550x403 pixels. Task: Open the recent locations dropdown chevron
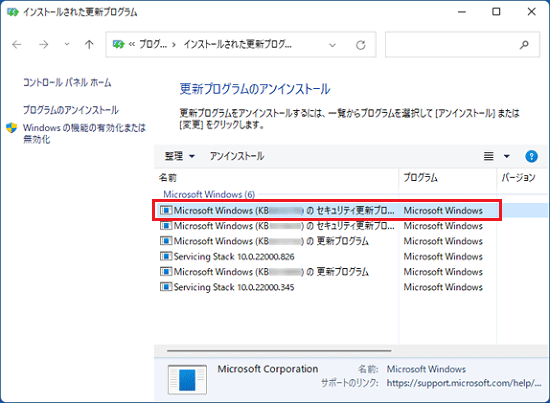point(67,44)
